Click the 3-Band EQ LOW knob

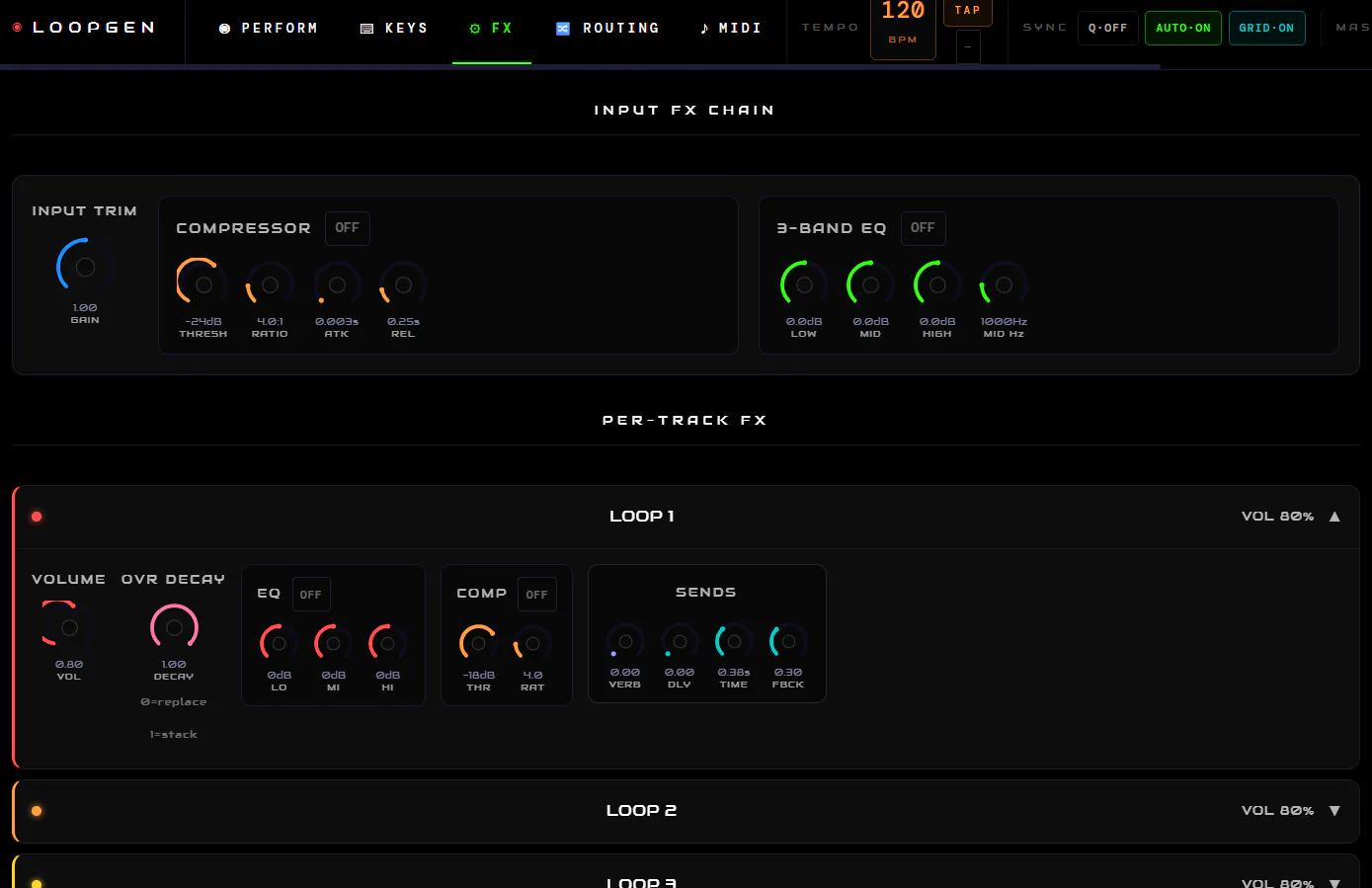[804, 284]
